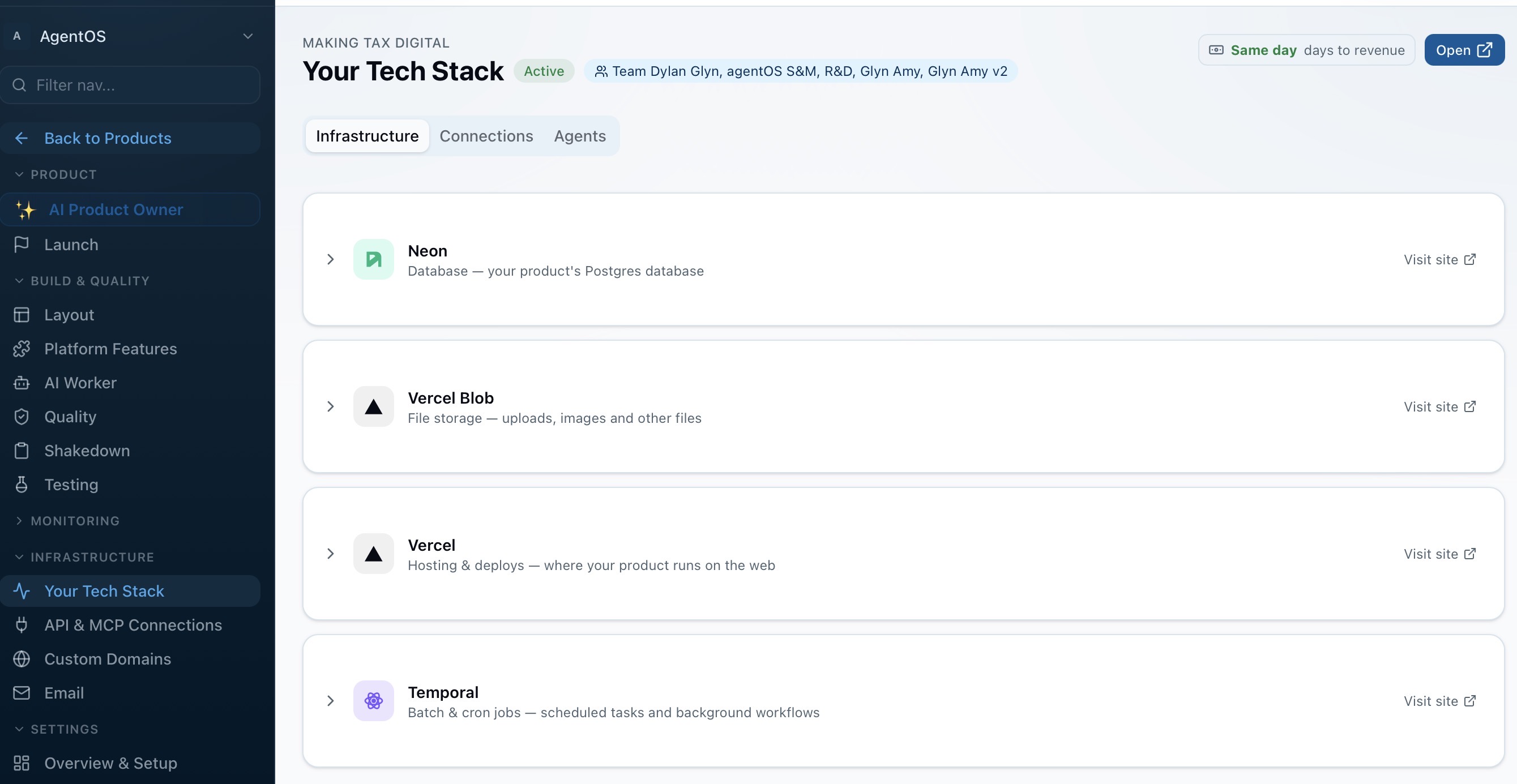Image resolution: width=1517 pixels, height=784 pixels.
Task: Switch to the Agents tab
Action: coord(579,136)
